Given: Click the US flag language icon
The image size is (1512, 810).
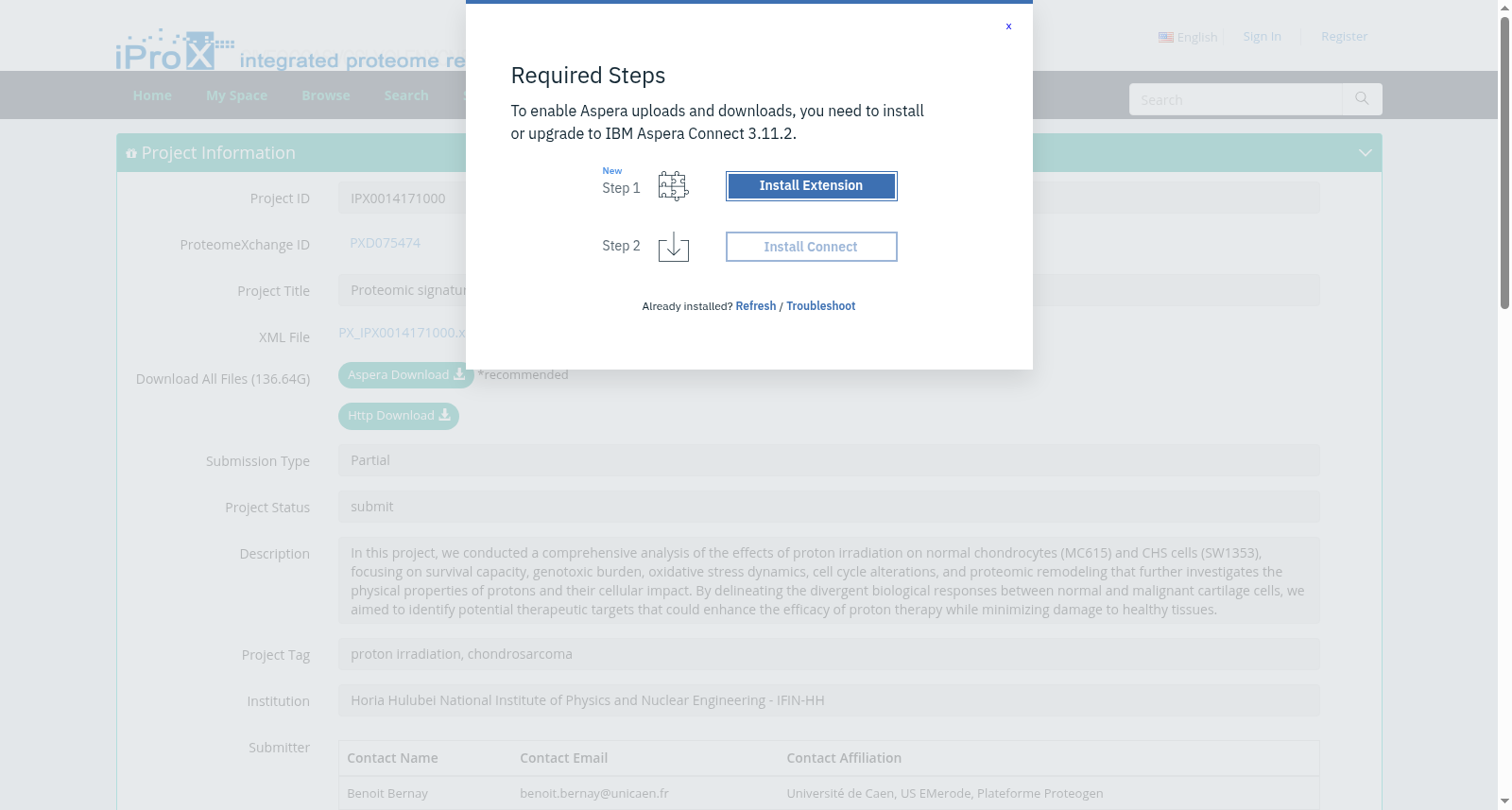Looking at the screenshot, I should click(1166, 37).
